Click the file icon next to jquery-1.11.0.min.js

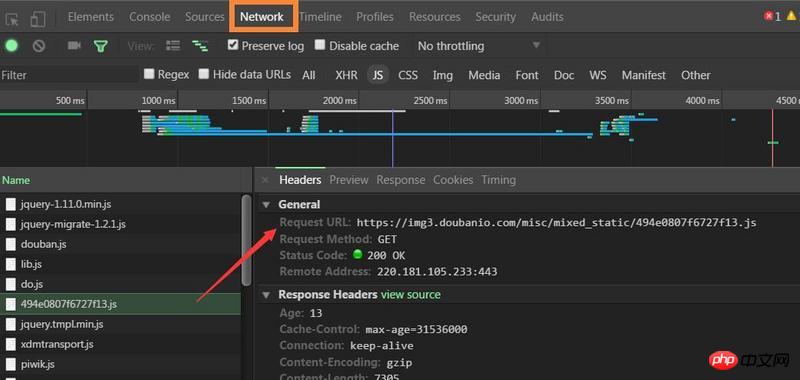click(11, 205)
